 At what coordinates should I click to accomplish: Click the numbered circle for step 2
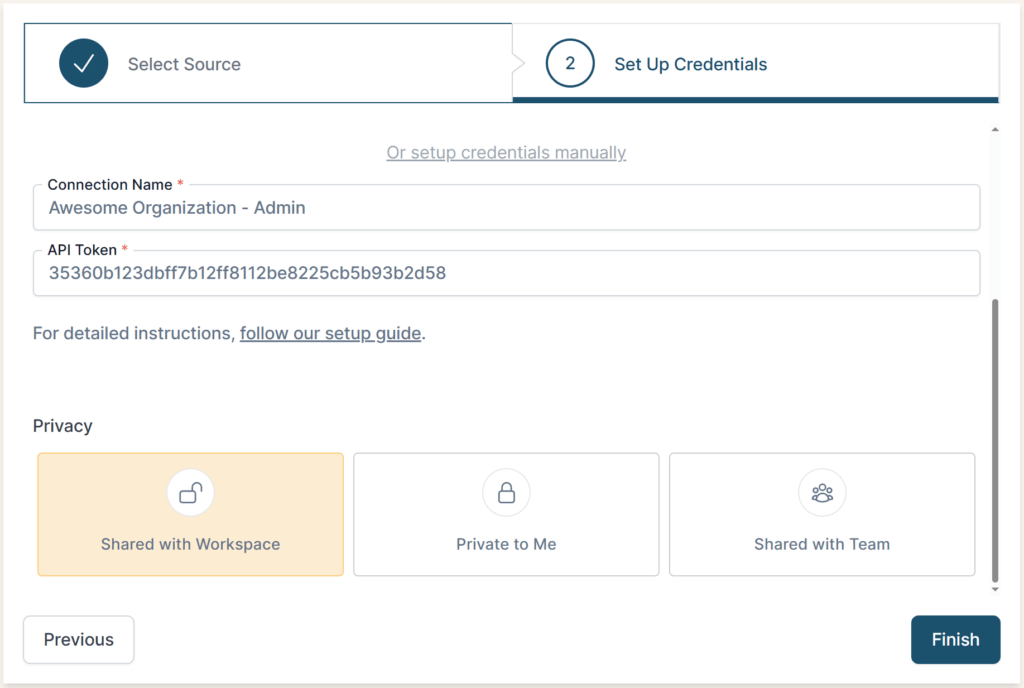[x=570, y=62]
